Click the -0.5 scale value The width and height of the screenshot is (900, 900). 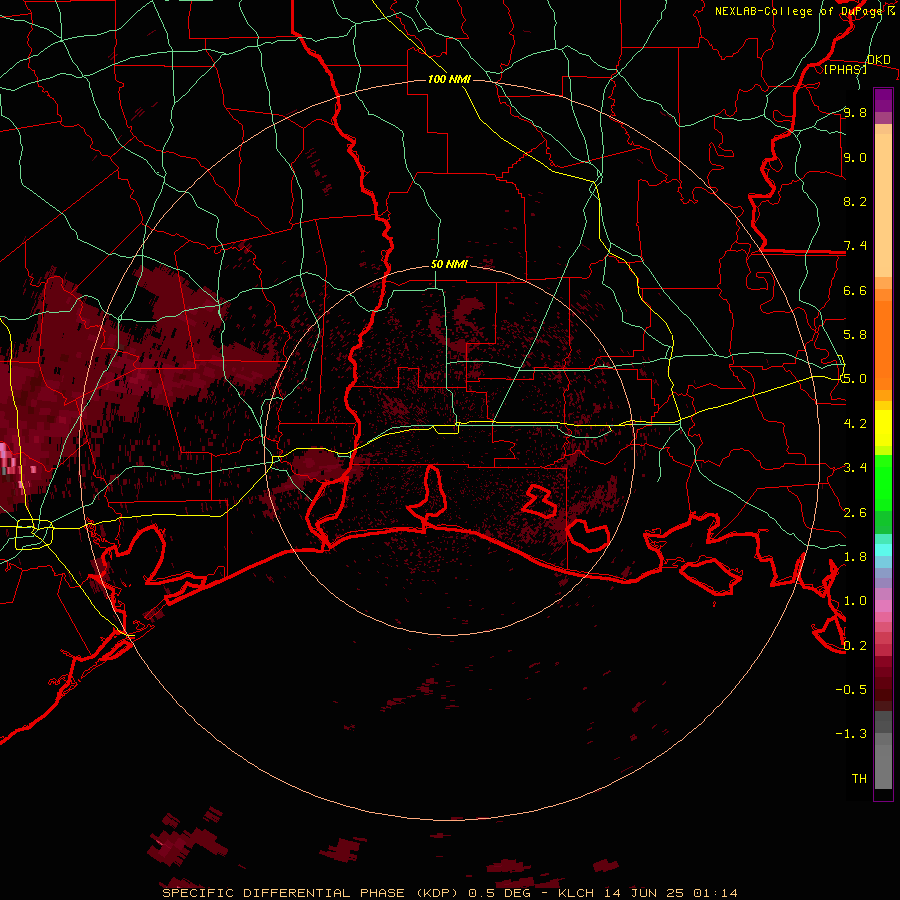click(851, 689)
